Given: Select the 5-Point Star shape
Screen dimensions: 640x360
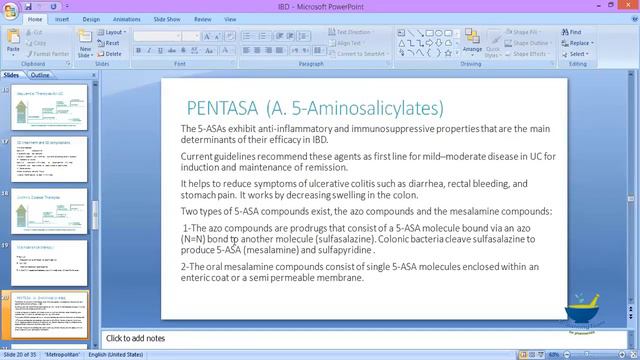Looking at the screenshot, I should click(448, 53).
